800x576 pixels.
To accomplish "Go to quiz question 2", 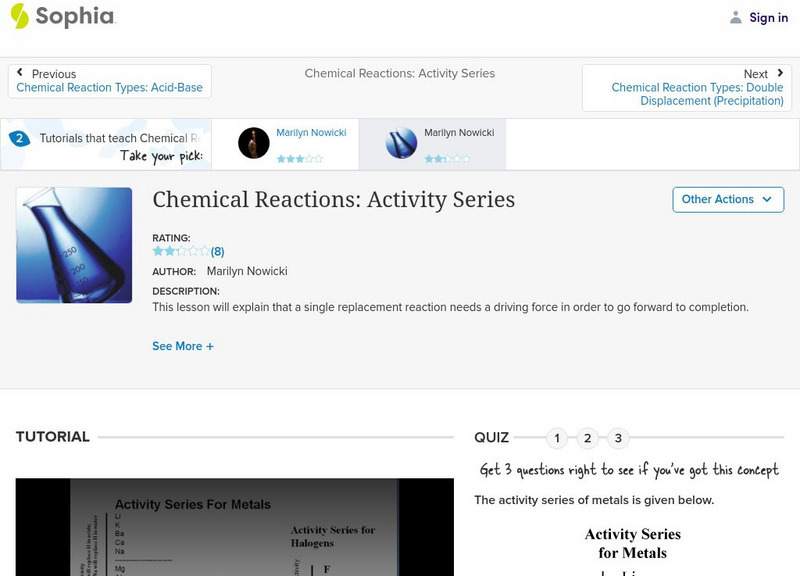I will coord(588,438).
